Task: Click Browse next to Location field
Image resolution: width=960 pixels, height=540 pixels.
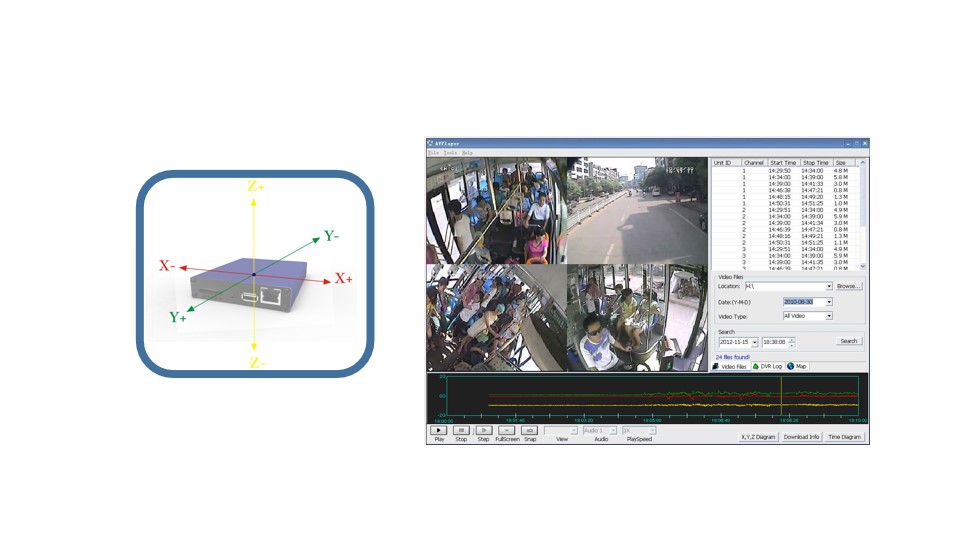Action: [848, 286]
